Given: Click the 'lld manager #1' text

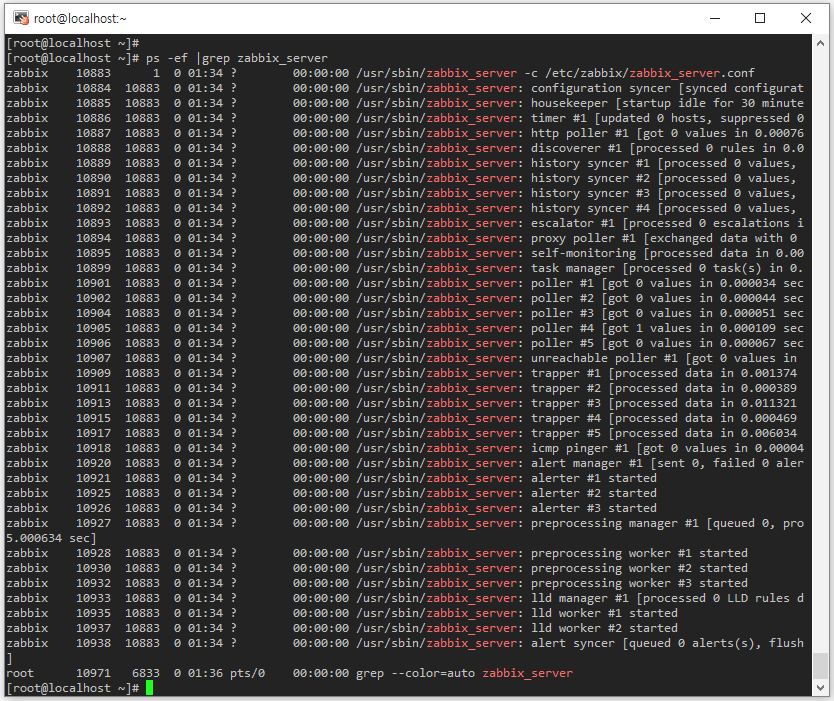Looking at the screenshot, I should [x=580, y=598].
